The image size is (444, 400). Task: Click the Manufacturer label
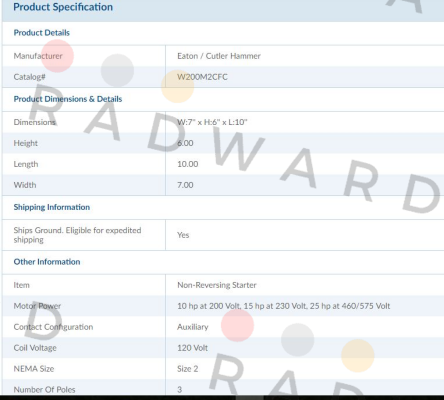click(x=38, y=56)
